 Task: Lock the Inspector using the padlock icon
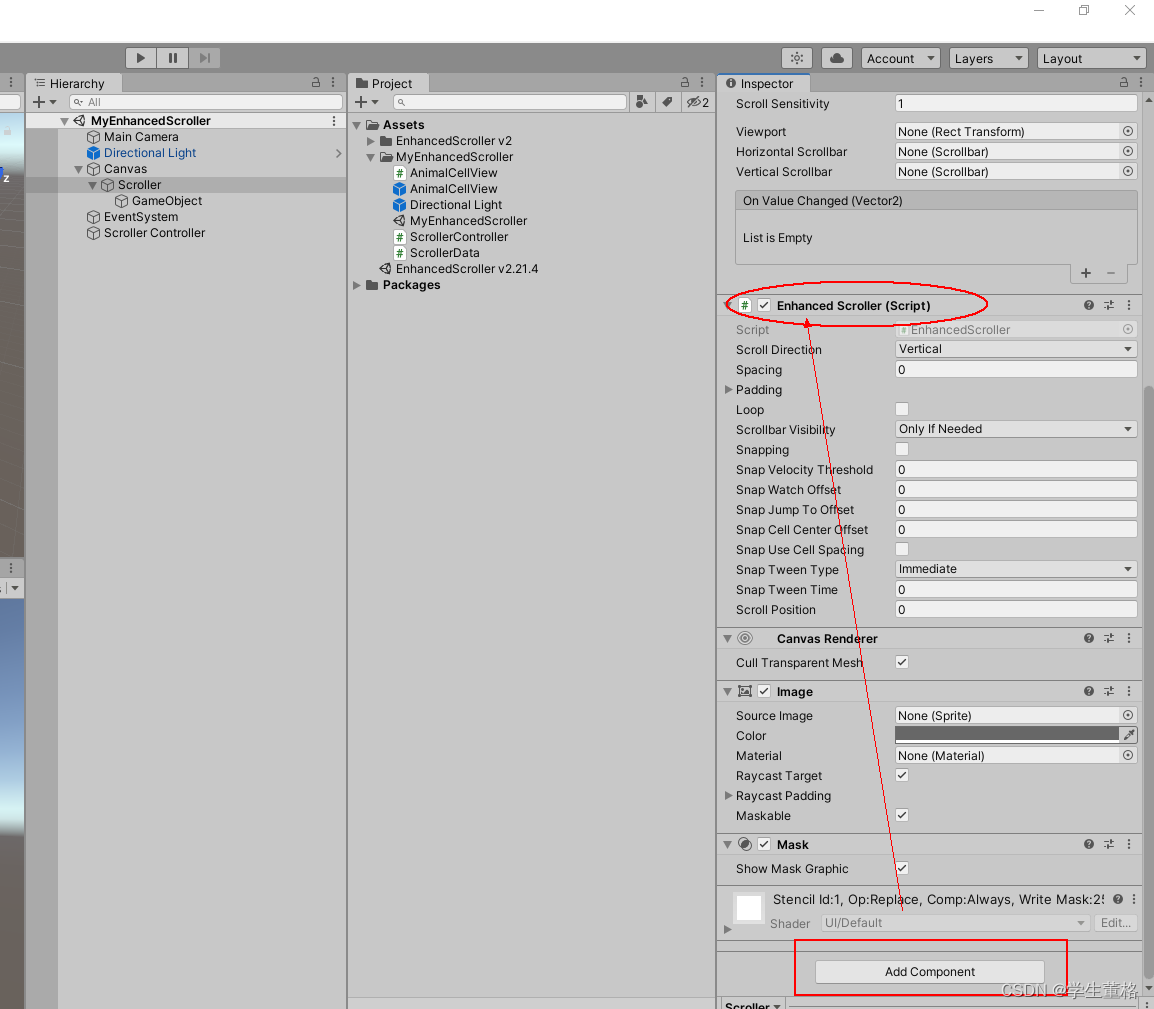(x=1122, y=83)
